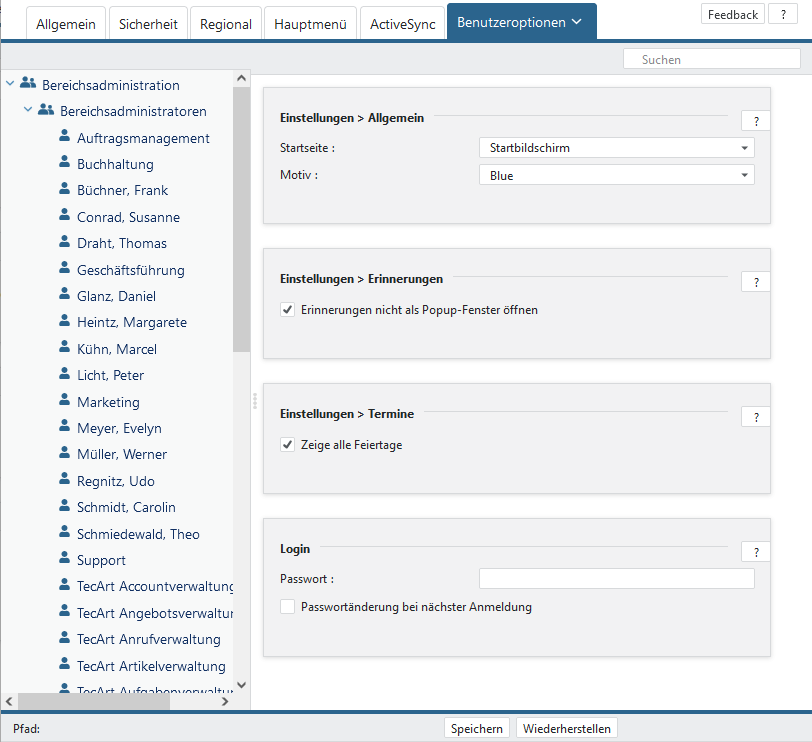The image size is (812, 742).
Task: Click the user icon next to Marketing
Action: [x=64, y=402]
